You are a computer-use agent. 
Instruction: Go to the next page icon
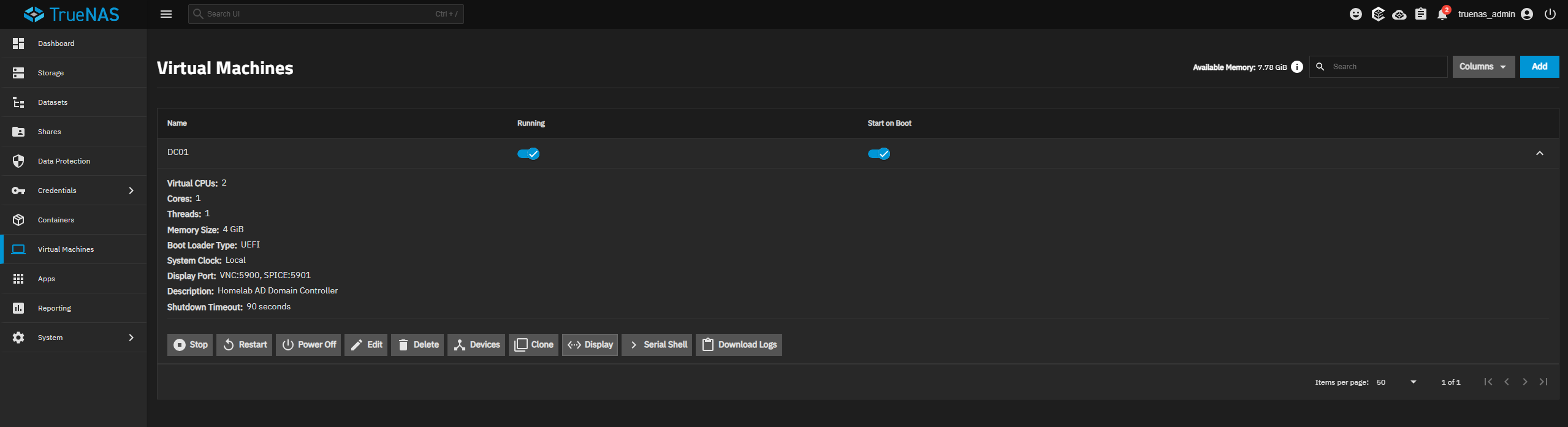(x=1525, y=382)
